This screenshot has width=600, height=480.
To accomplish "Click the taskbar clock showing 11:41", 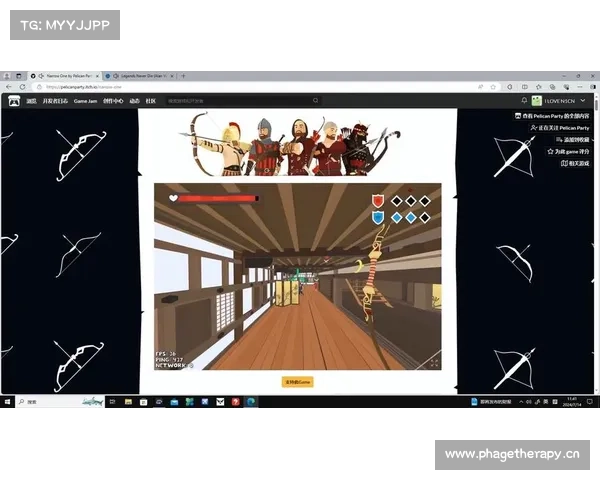I will pyautogui.click(x=572, y=402).
